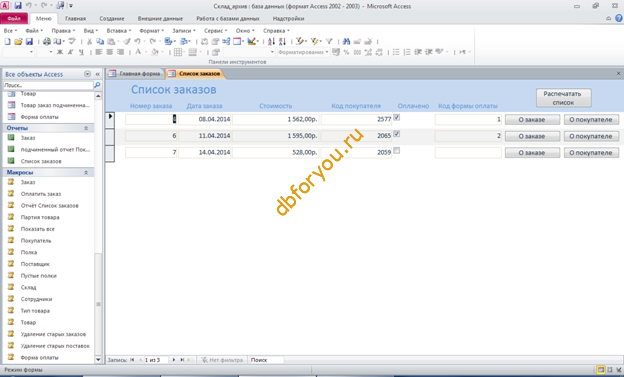624x377 pixels.
Task: Click the navigation pane scroll down arrow
Action: (x=98, y=359)
